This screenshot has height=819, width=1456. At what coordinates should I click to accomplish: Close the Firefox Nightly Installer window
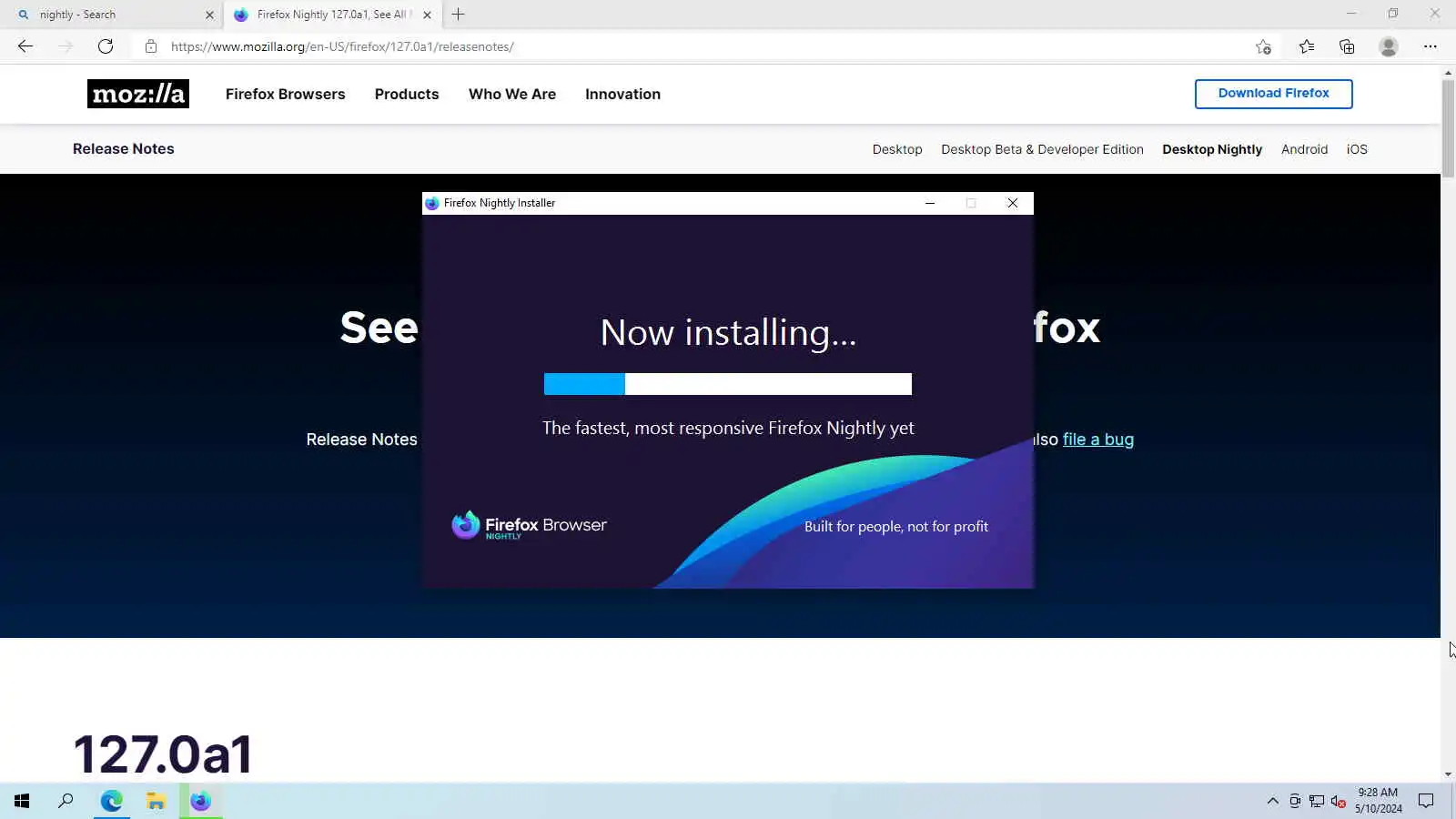click(1013, 203)
